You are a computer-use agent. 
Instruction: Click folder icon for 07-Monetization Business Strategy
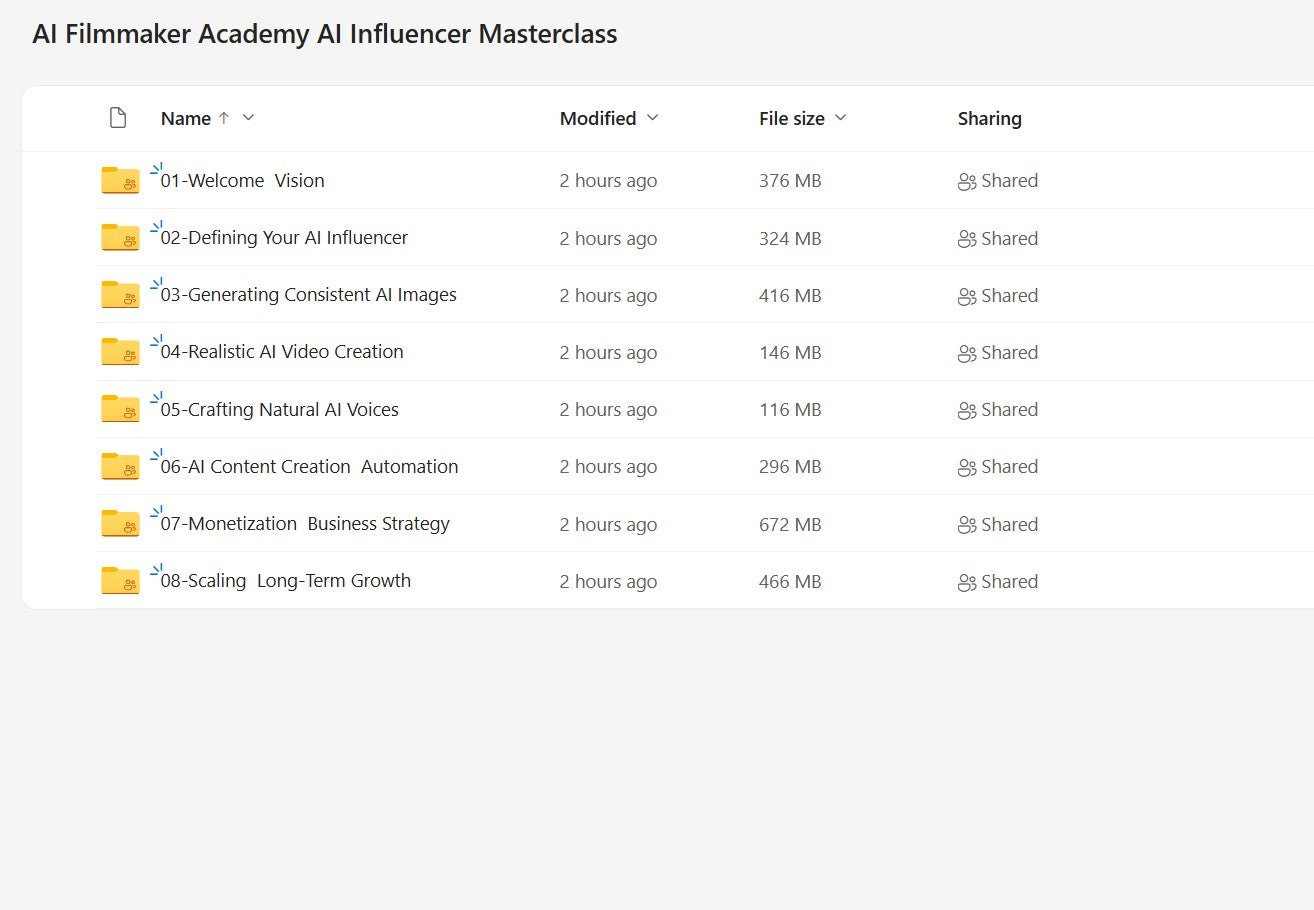point(120,524)
